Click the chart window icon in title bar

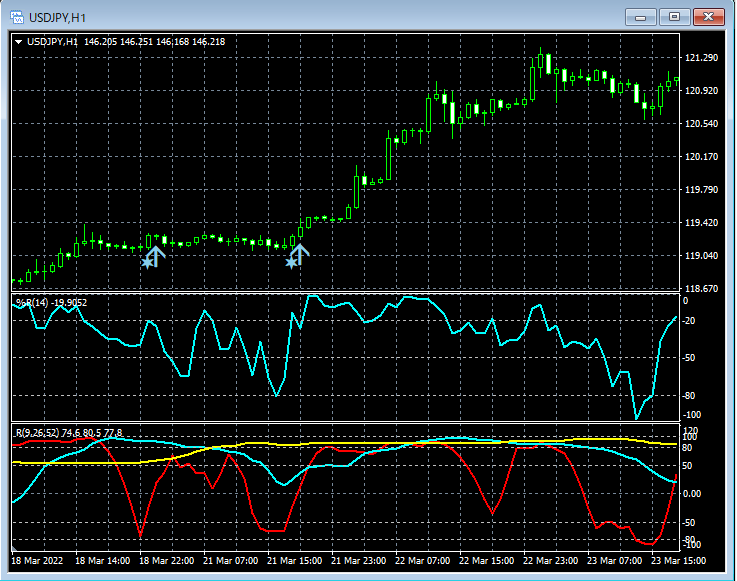pos(16,17)
